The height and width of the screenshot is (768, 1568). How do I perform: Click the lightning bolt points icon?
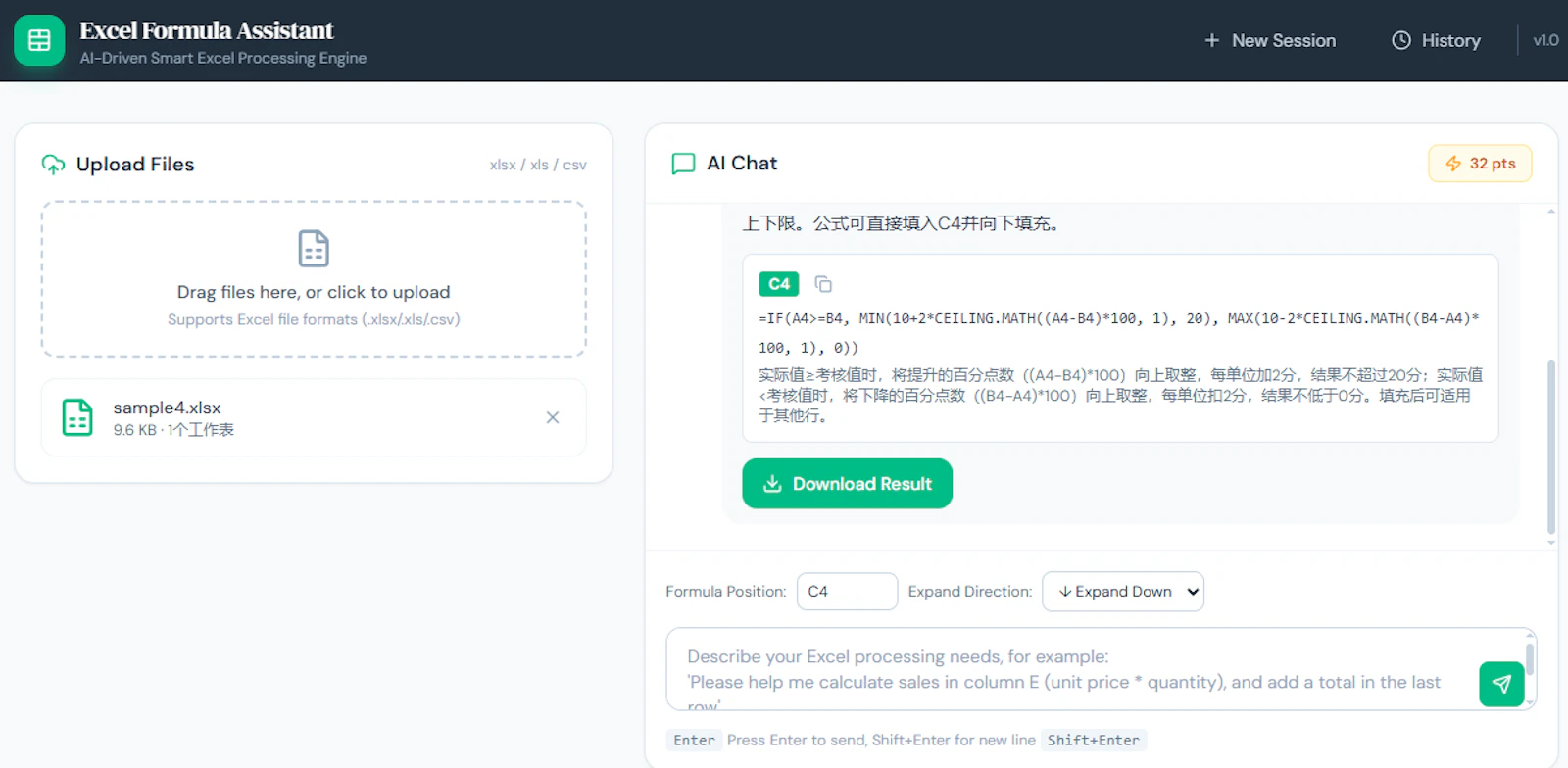point(1453,164)
